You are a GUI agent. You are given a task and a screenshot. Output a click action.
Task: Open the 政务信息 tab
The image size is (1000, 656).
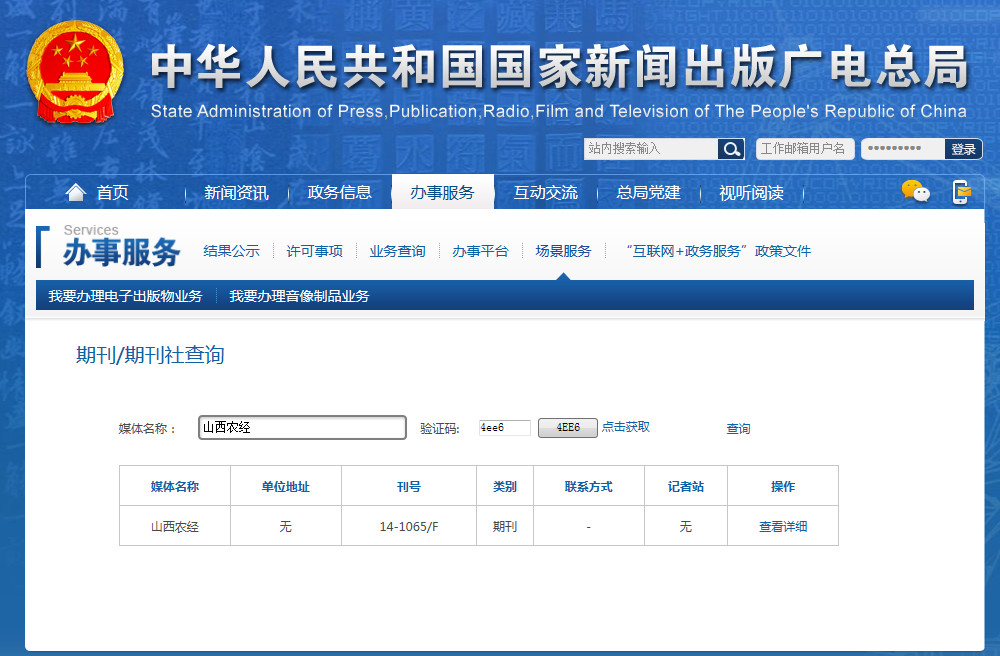click(x=339, y=193)
